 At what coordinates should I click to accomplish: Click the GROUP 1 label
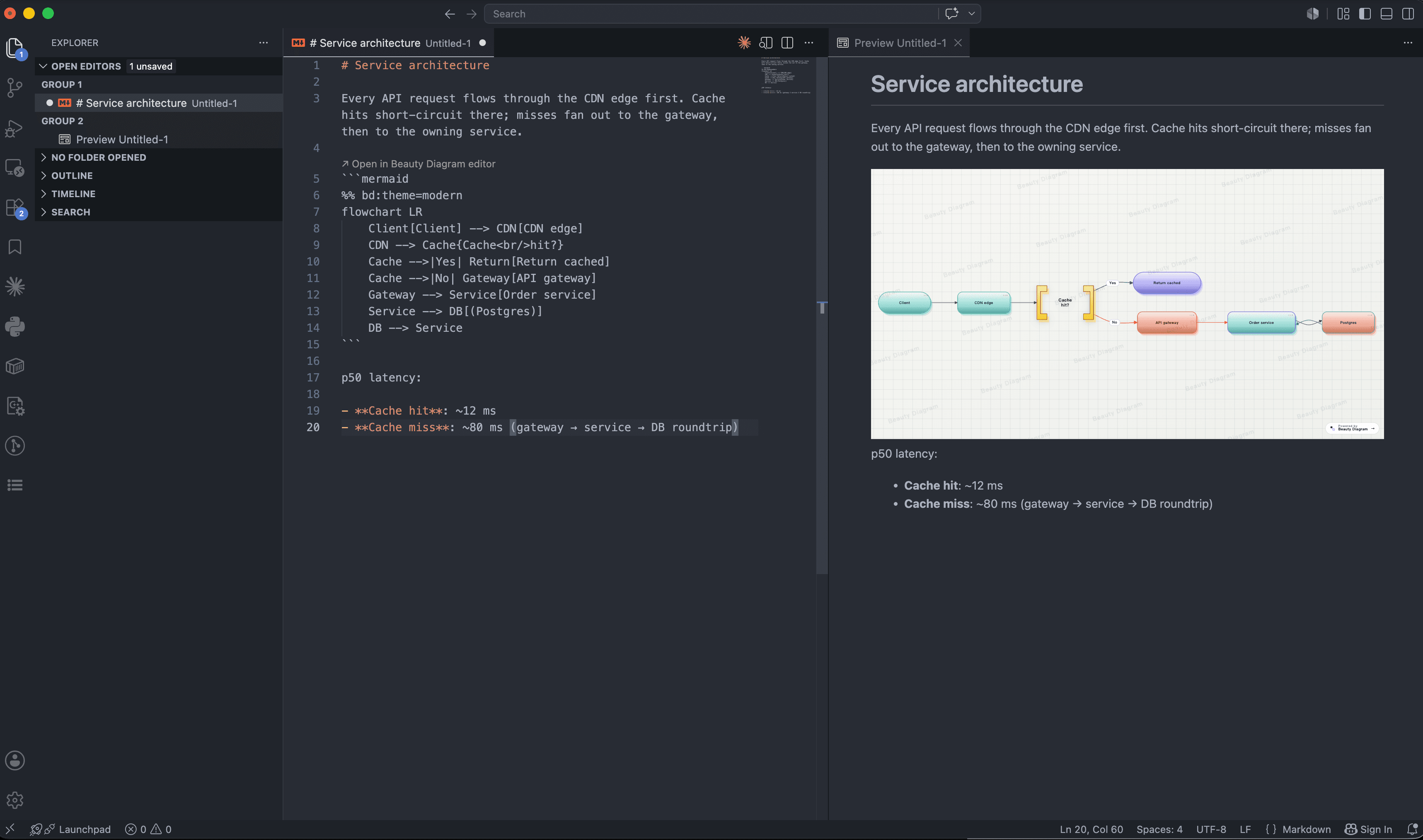pos(62,84)
